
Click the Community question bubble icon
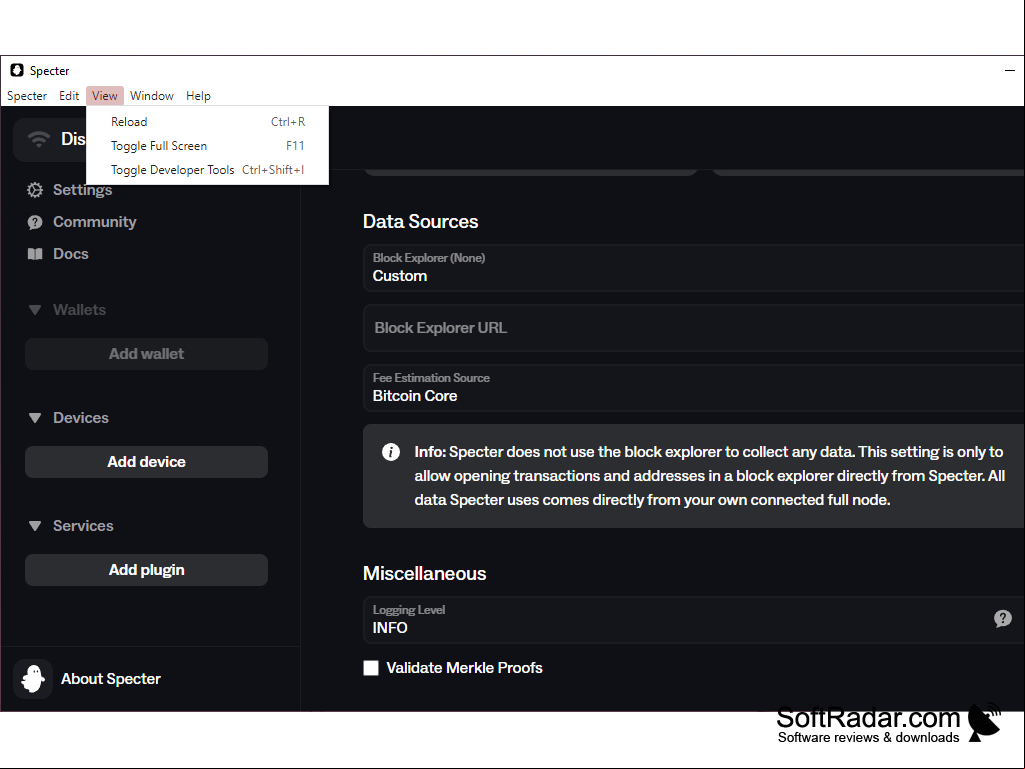pos(35,222)
